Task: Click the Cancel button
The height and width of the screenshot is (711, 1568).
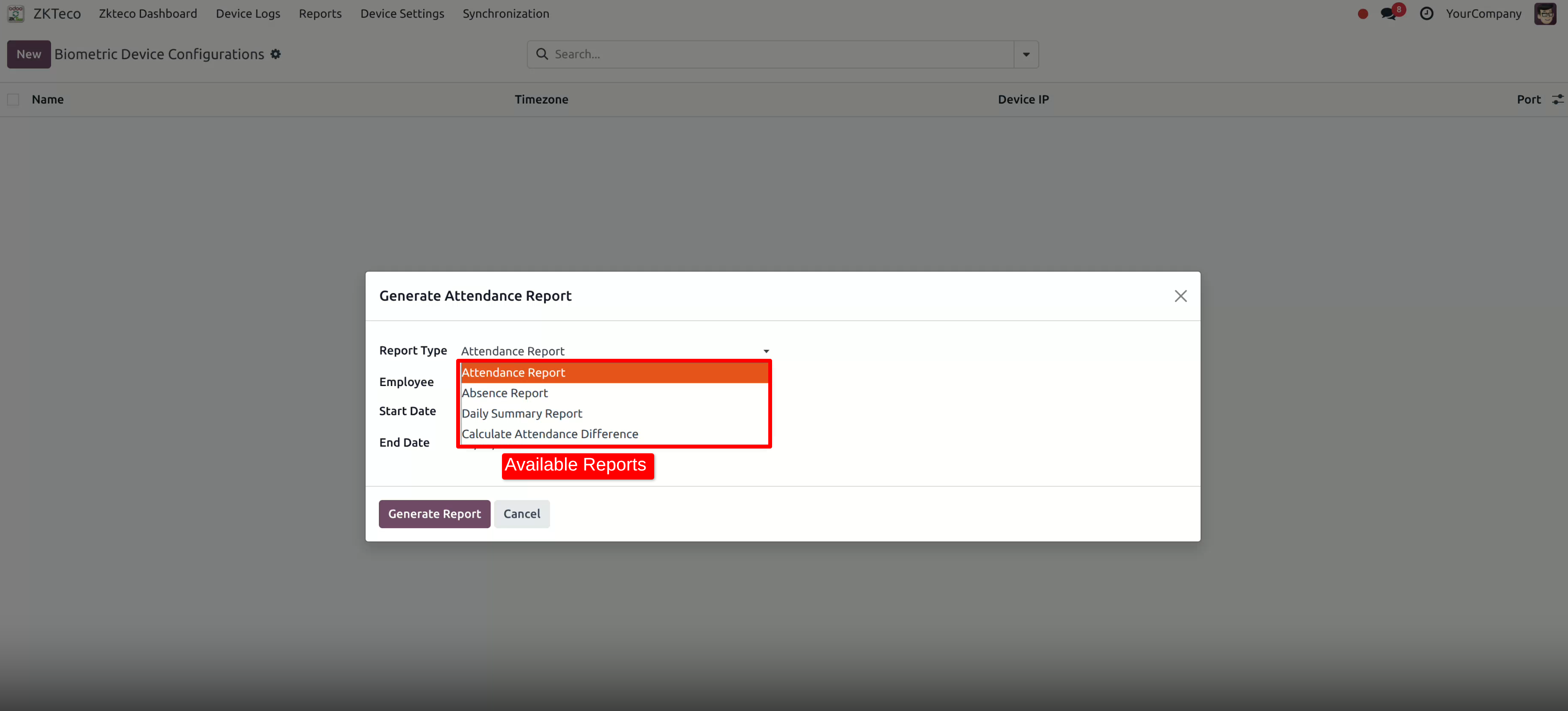Action: [522, 513]
